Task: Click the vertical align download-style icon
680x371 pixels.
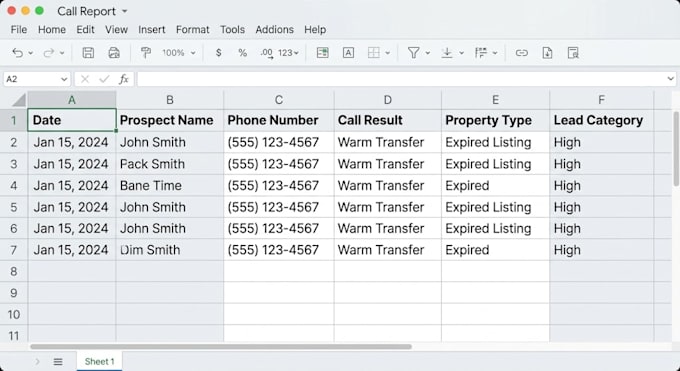Action: pyautogui.click(x=447, y=53)
